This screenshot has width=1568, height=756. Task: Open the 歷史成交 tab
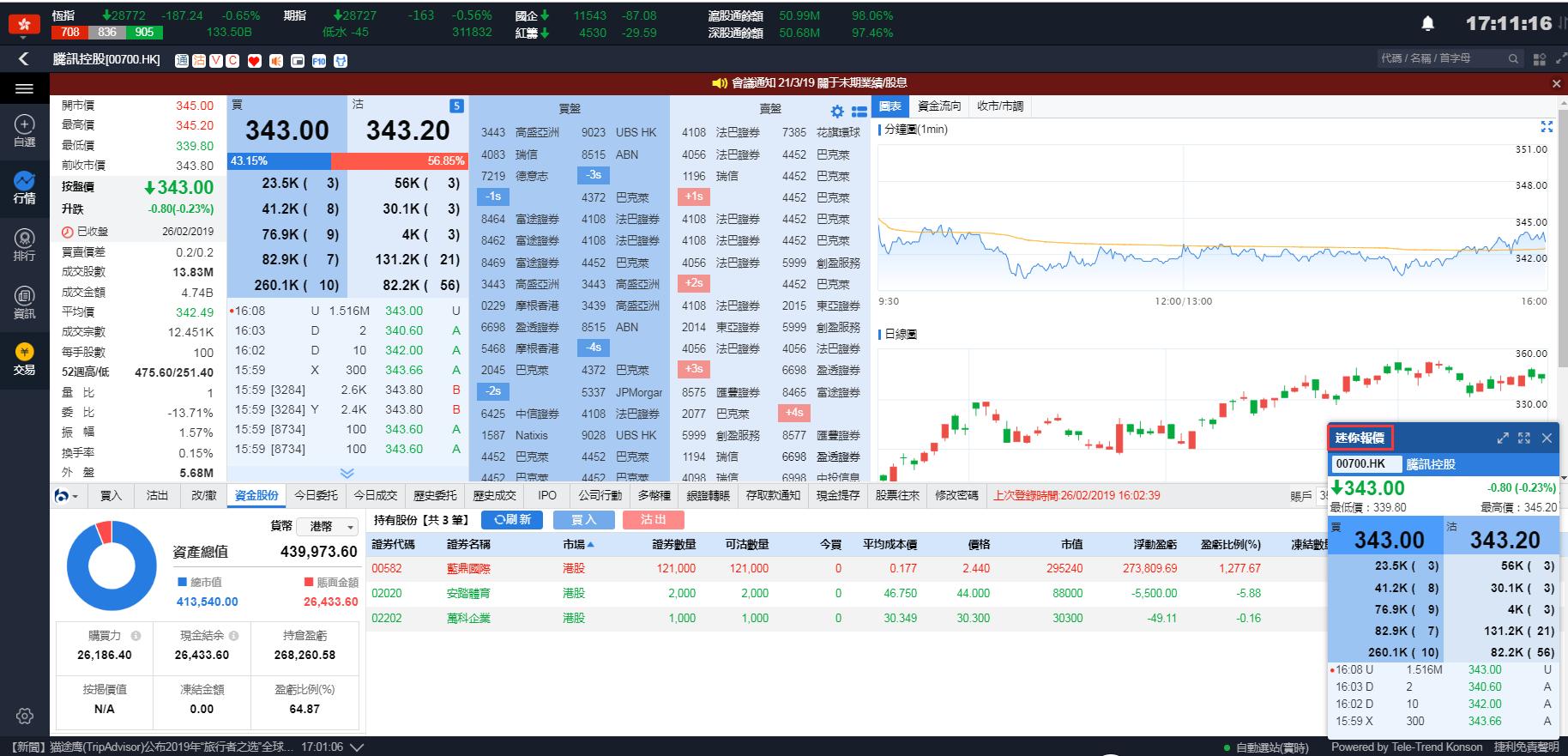point(495,495)
